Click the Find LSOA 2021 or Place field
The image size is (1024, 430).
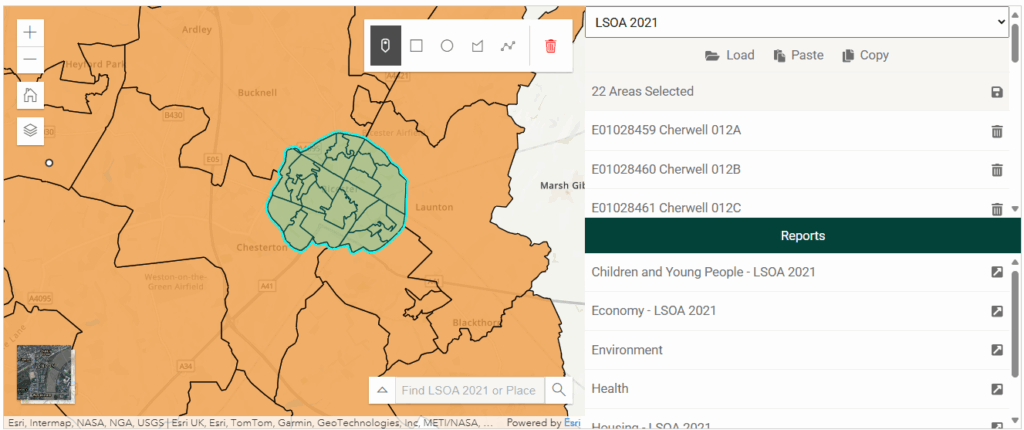click(x=469, y=390)
